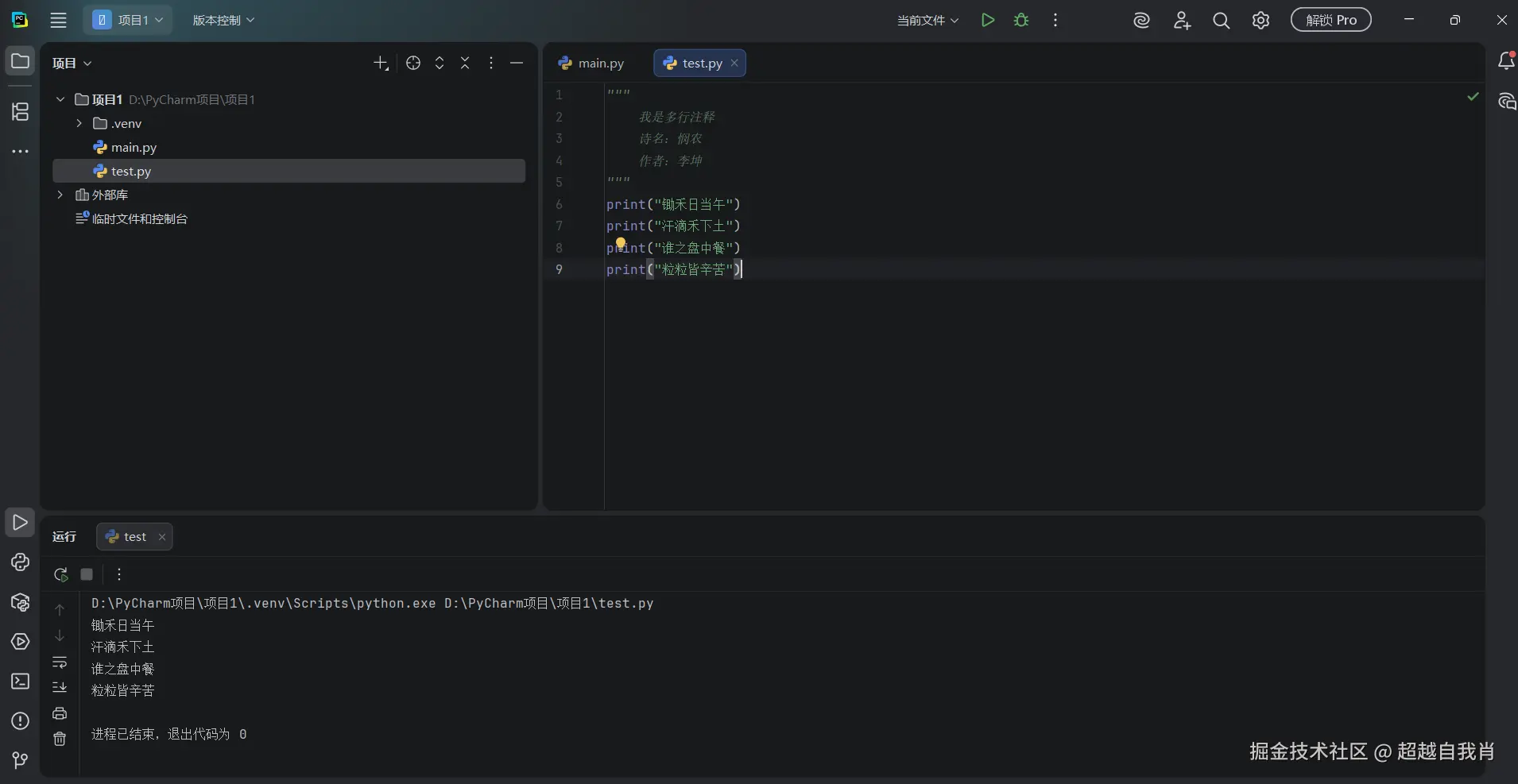Toggle soft-wrap in run console
The height and width of the screenshot is (784, 1518).
pos(60,662)
